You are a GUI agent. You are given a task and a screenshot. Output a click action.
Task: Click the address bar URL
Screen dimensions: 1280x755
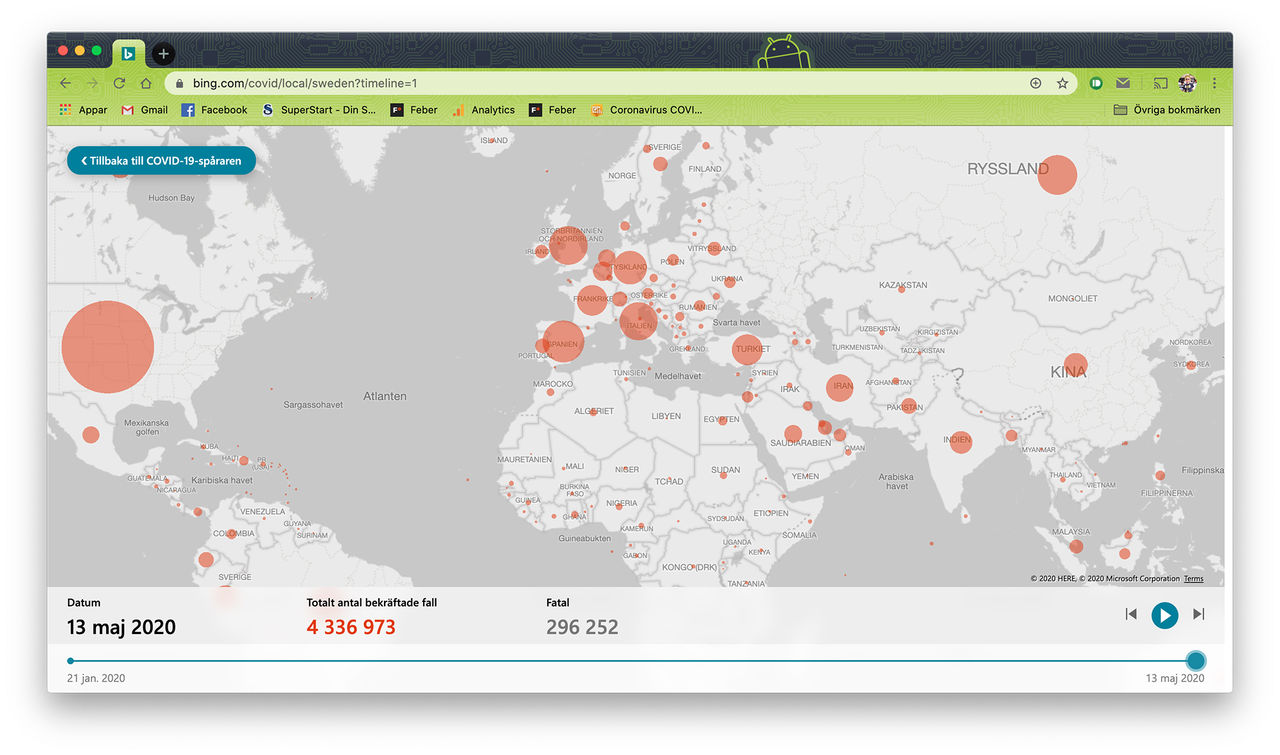tap(305, 84)
